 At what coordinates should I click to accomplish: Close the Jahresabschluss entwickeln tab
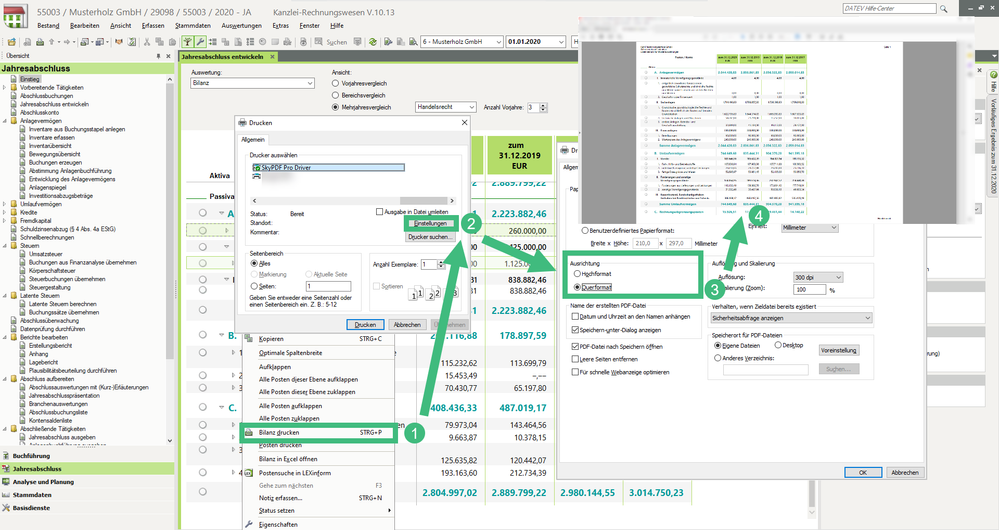272,57
